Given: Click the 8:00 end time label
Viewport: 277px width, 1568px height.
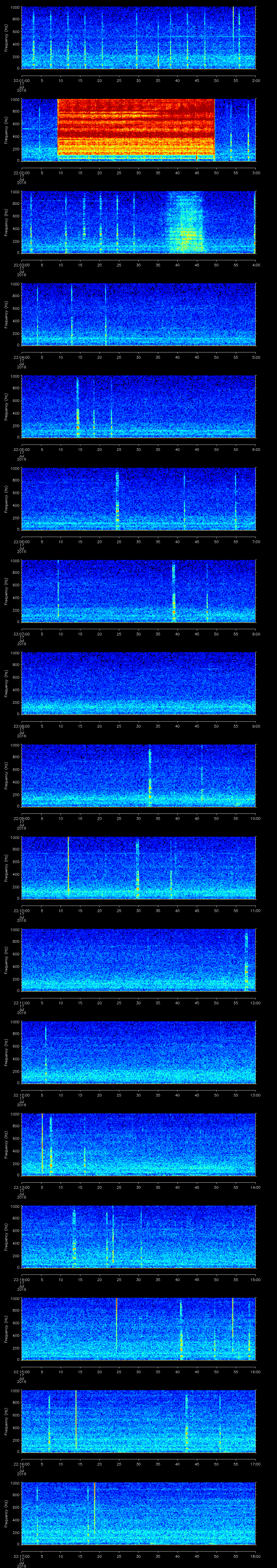Looking at the screenshot, I should (256, 634).
